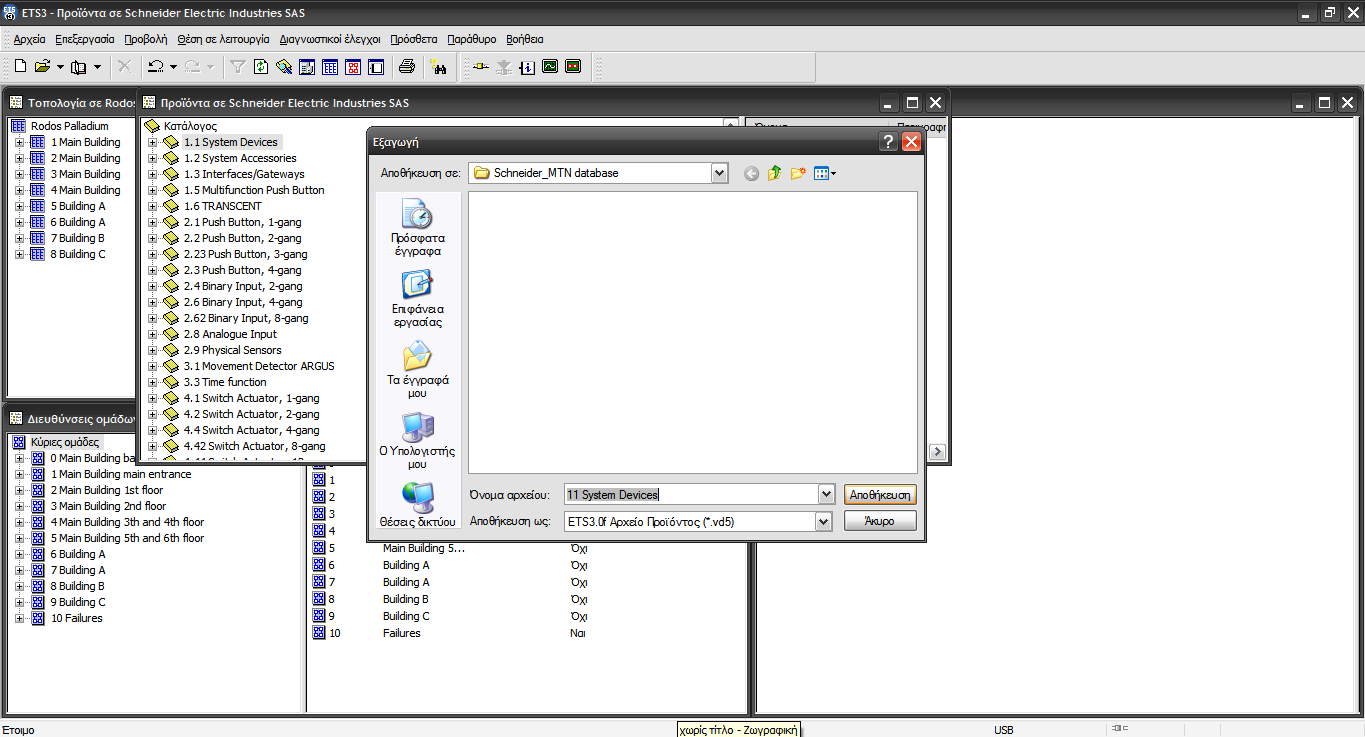1365x737 pixels.
Task: Click the red group monitor toolbar icon
Action: [x=573, y=67]
